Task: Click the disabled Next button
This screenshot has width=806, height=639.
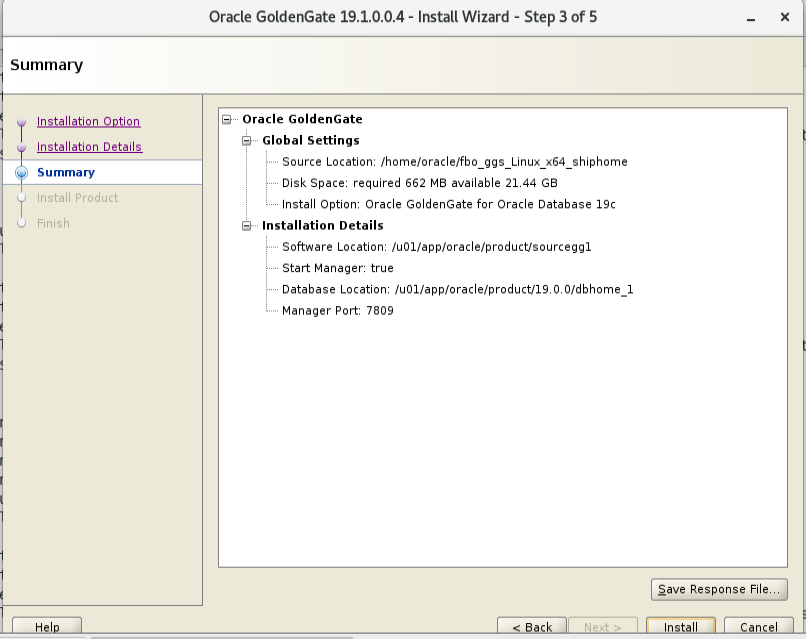Action: 602,627
